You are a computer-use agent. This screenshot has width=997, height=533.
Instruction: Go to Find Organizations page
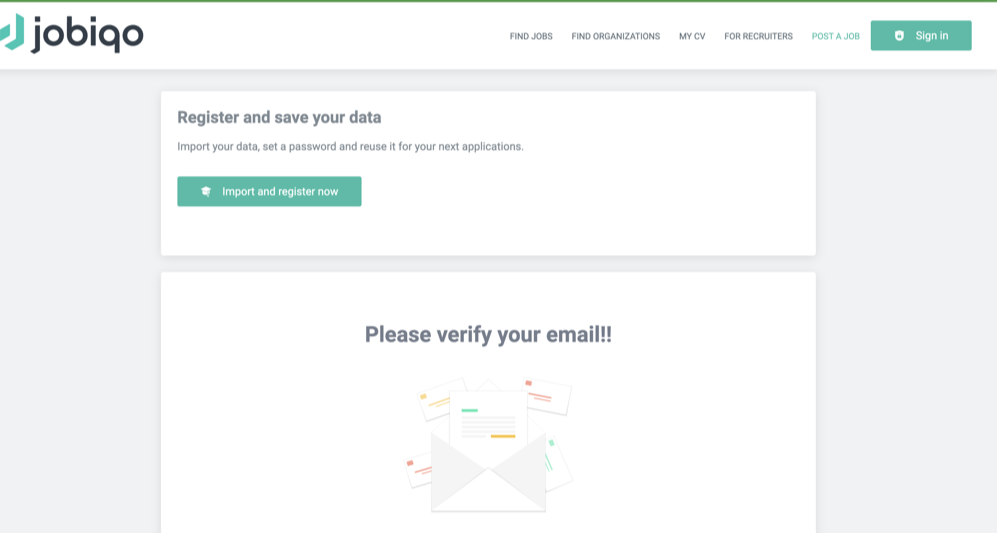pos(615,36)
